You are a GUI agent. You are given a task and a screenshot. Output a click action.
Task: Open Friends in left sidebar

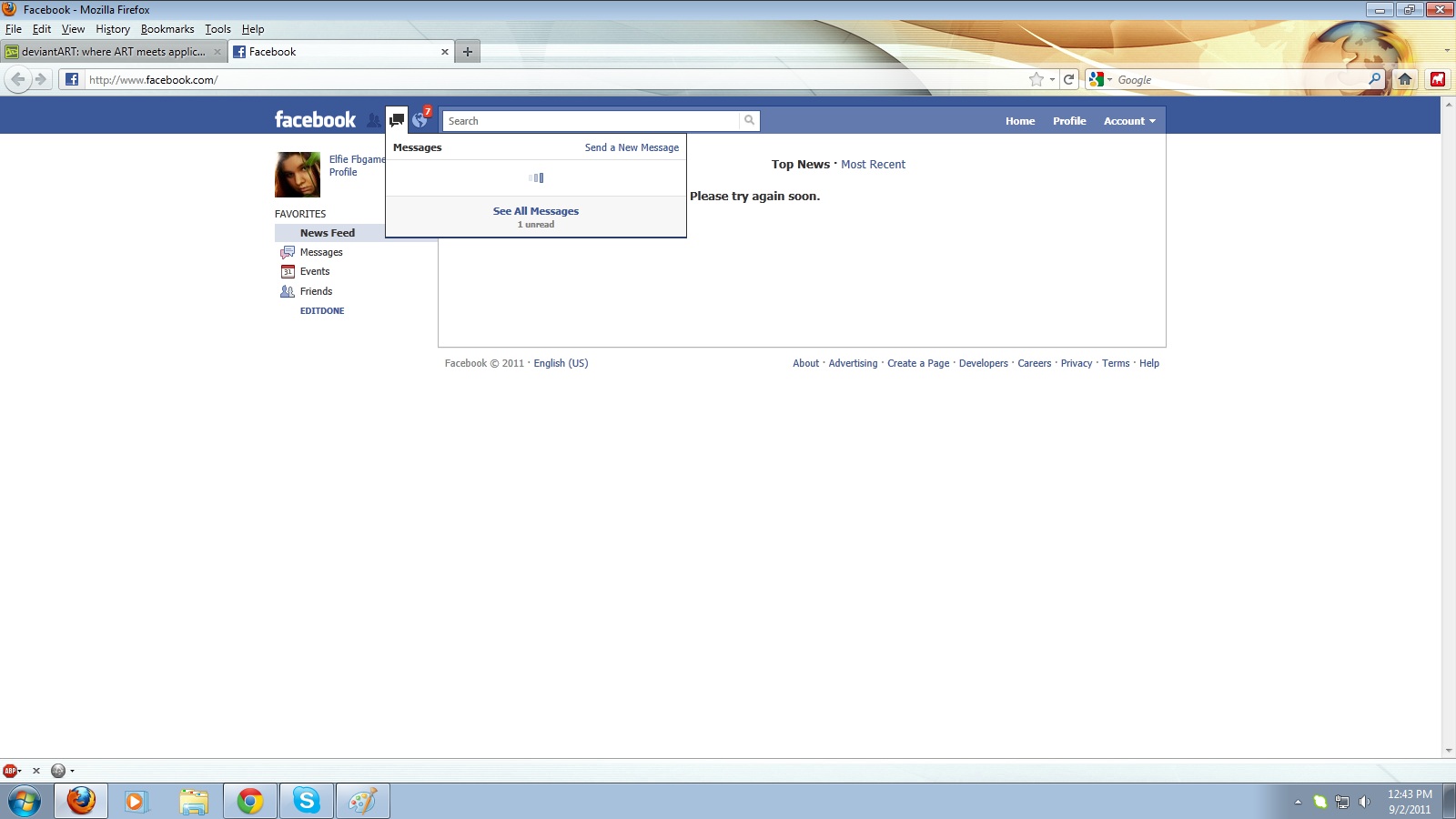tap(316, 291)
